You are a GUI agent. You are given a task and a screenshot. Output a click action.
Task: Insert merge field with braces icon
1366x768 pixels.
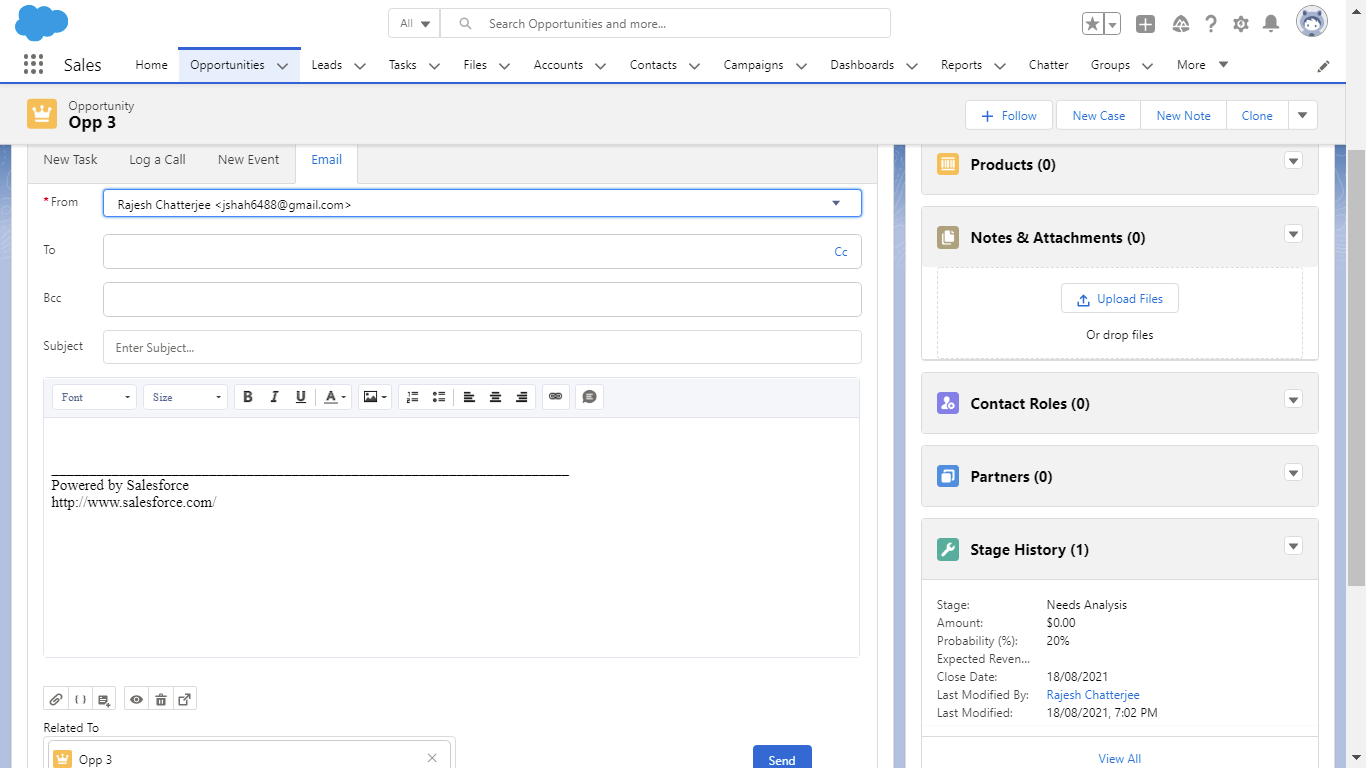tap(81, 700)
